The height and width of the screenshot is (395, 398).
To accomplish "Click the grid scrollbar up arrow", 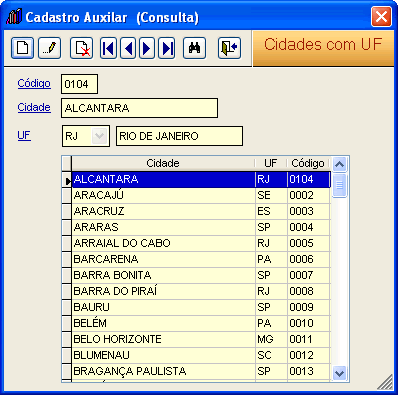I will (339, 164).
